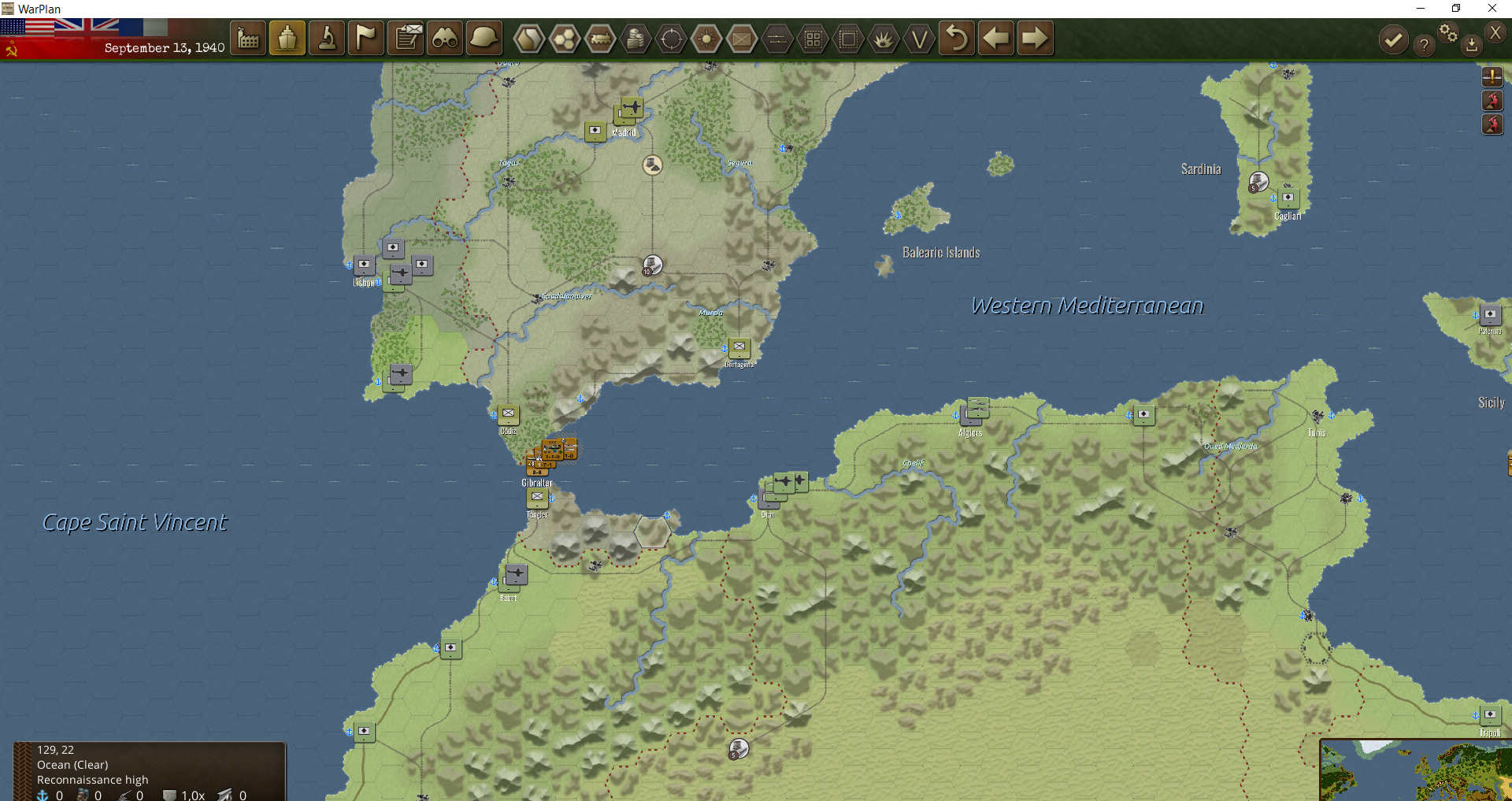Screen dimensions: 1512x801
Task: Open the reports notepad with envelope
Action: click(406, 38)
